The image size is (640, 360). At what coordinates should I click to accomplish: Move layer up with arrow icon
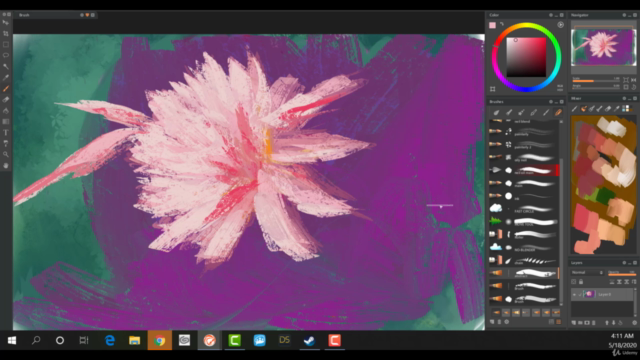coord(607,323)
